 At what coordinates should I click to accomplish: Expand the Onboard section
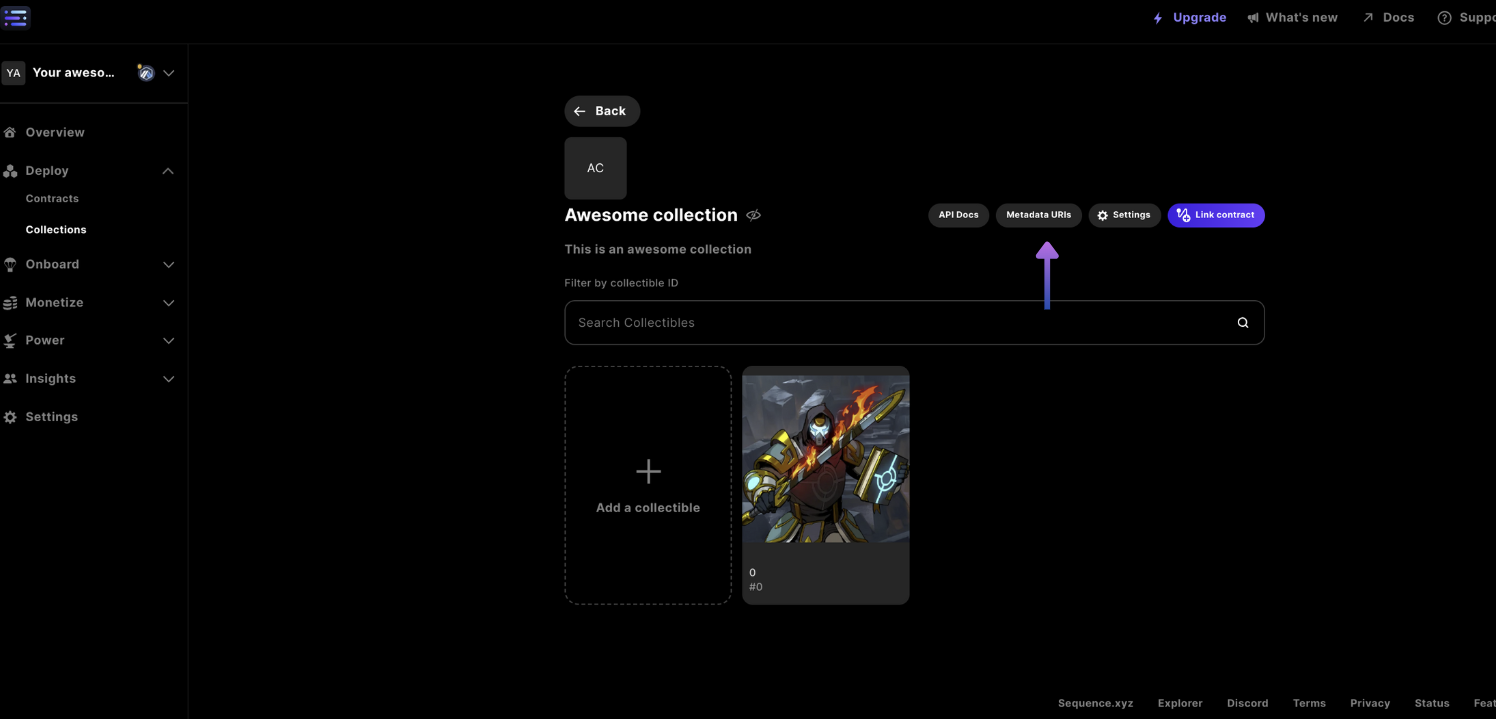(x=168, y=265)
